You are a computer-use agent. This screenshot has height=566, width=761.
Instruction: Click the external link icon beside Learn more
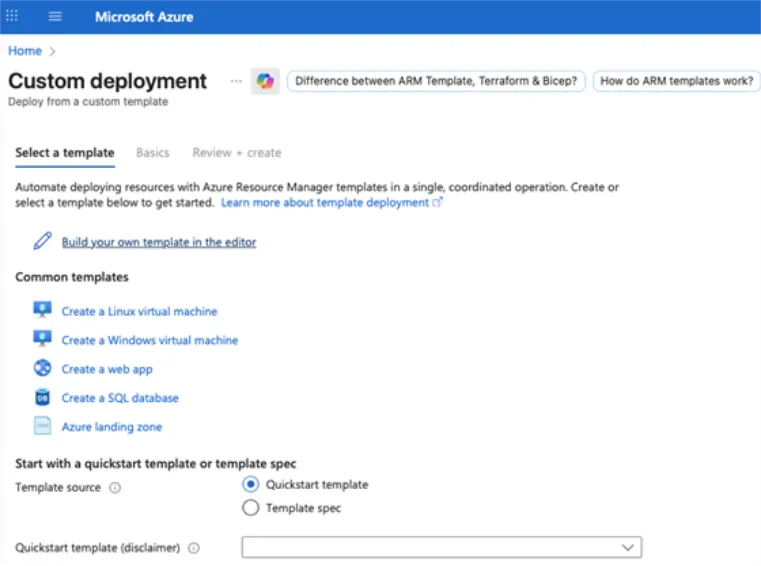coord(437,202)
